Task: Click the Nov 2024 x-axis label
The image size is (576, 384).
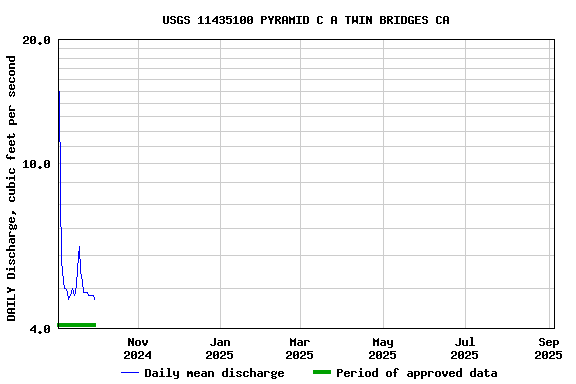Action: coord(138,348)
